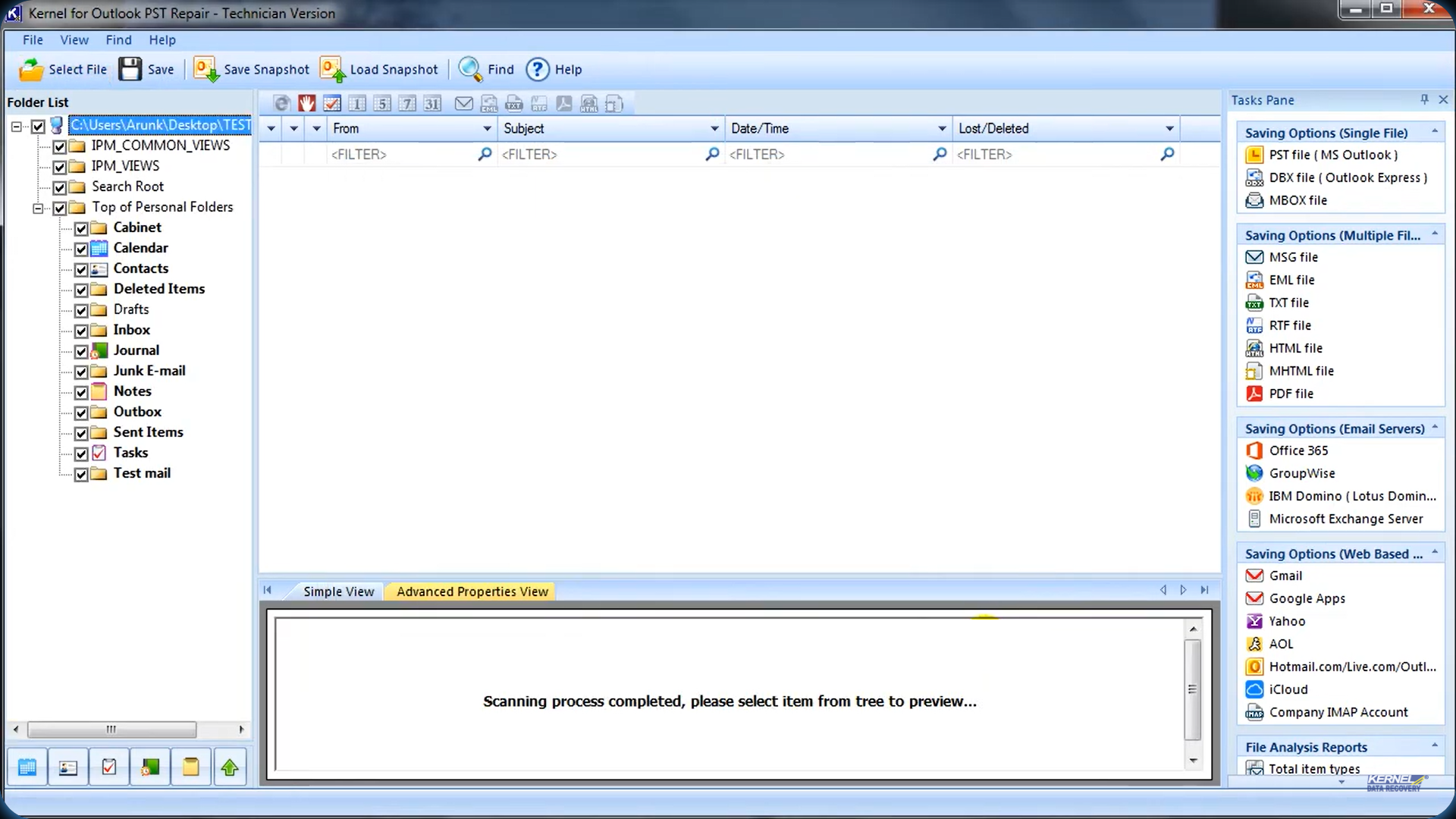Click the TXT export toolbar icon
Viewport: 1456px width, 819px height.
click(x=514, y=104)
